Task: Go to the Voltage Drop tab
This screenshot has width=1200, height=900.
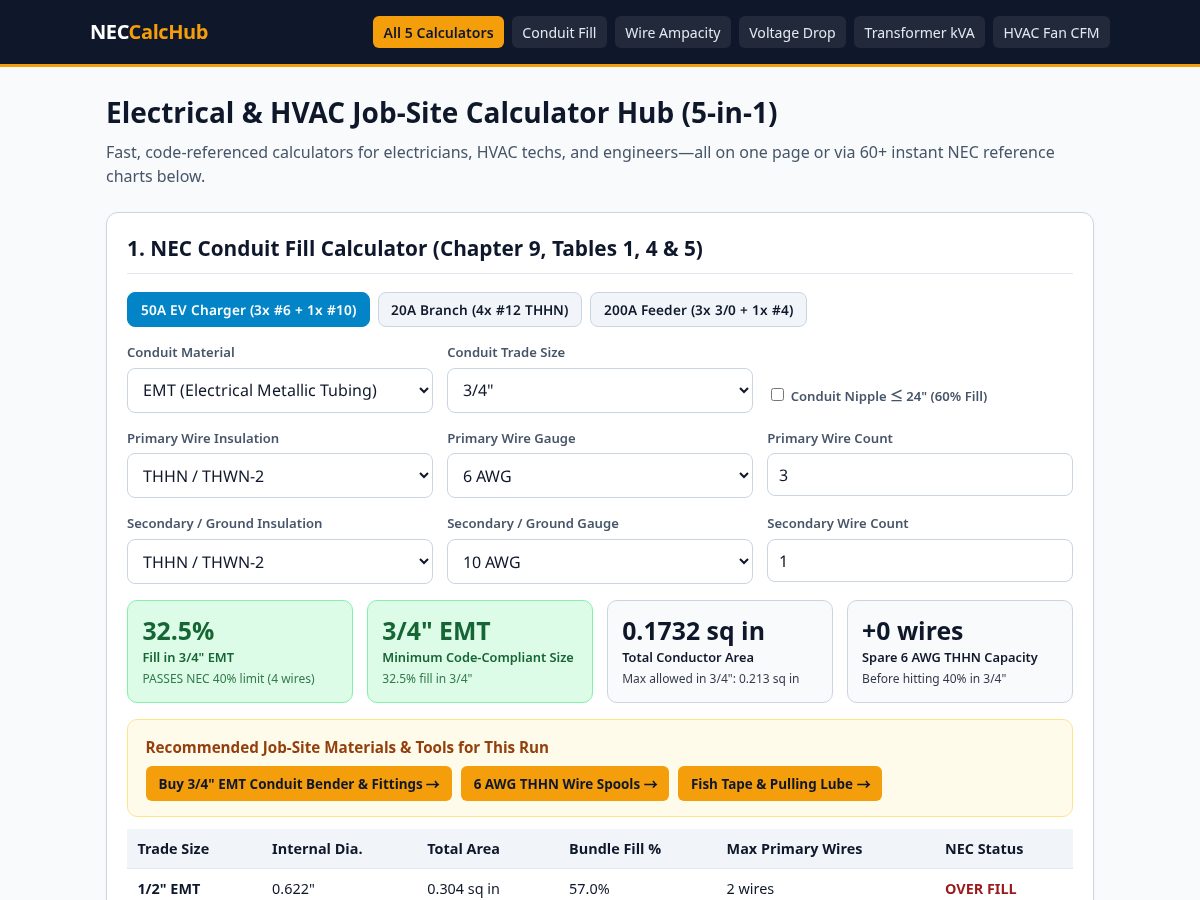Action: coord(792,32)
